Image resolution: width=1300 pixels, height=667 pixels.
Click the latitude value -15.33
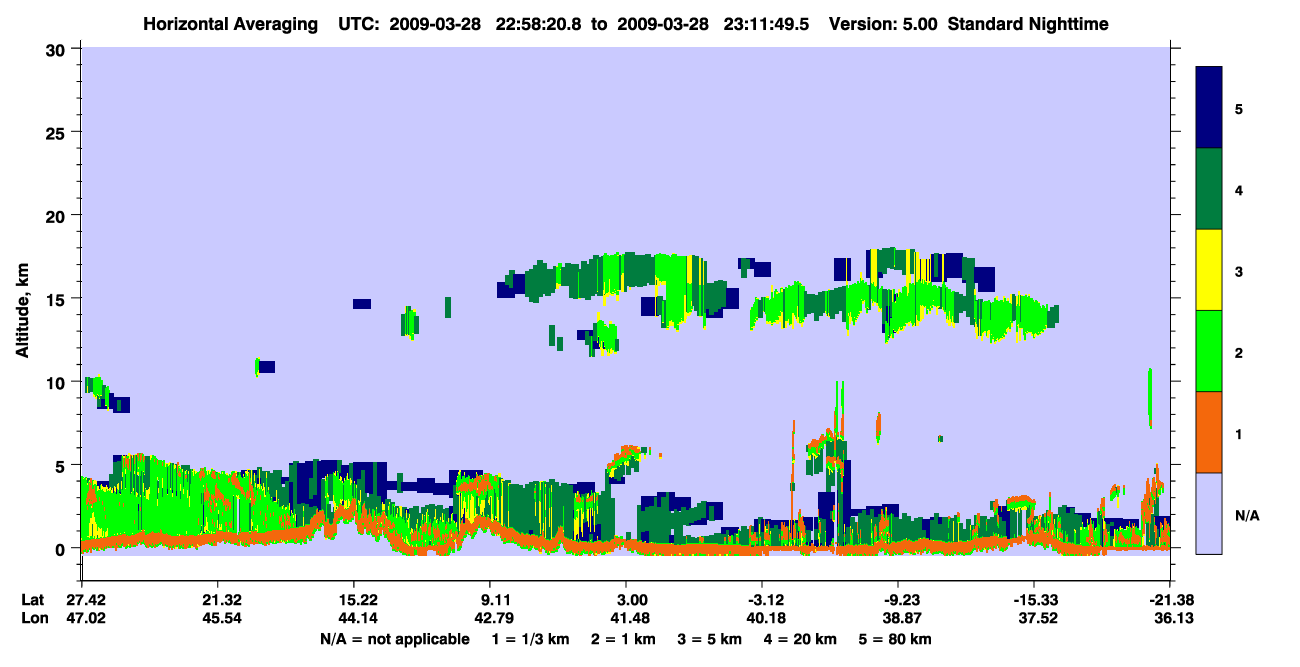(1034, 600)
